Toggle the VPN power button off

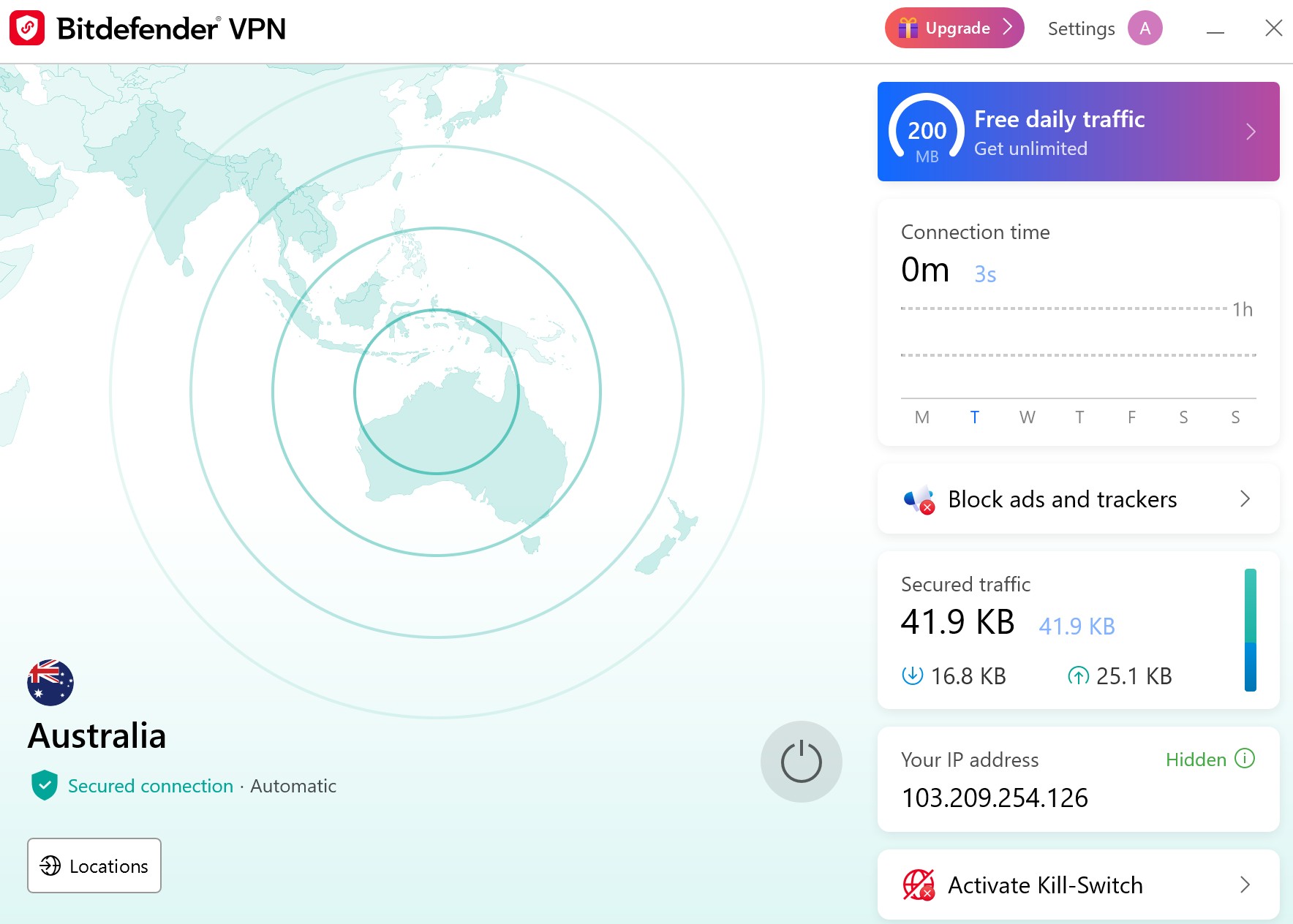pos(801,762)
